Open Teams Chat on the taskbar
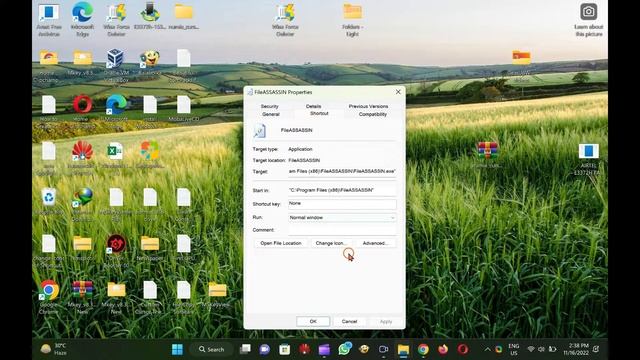 pos(264,349)
